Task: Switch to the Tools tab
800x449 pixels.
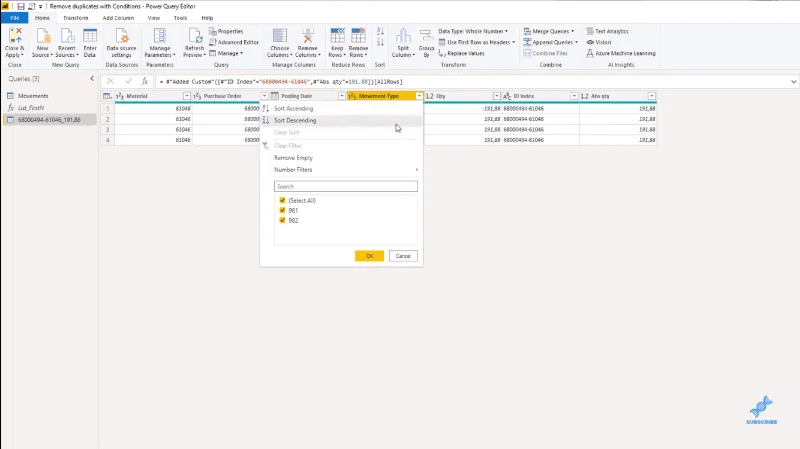Action: [180, 18]
